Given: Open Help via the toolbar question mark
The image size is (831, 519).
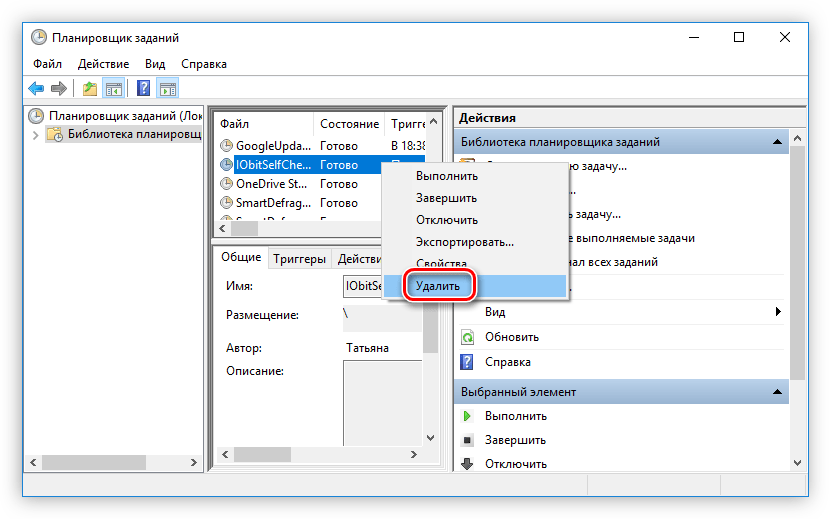Looking at the screenshot, I should tap(143, 88).
